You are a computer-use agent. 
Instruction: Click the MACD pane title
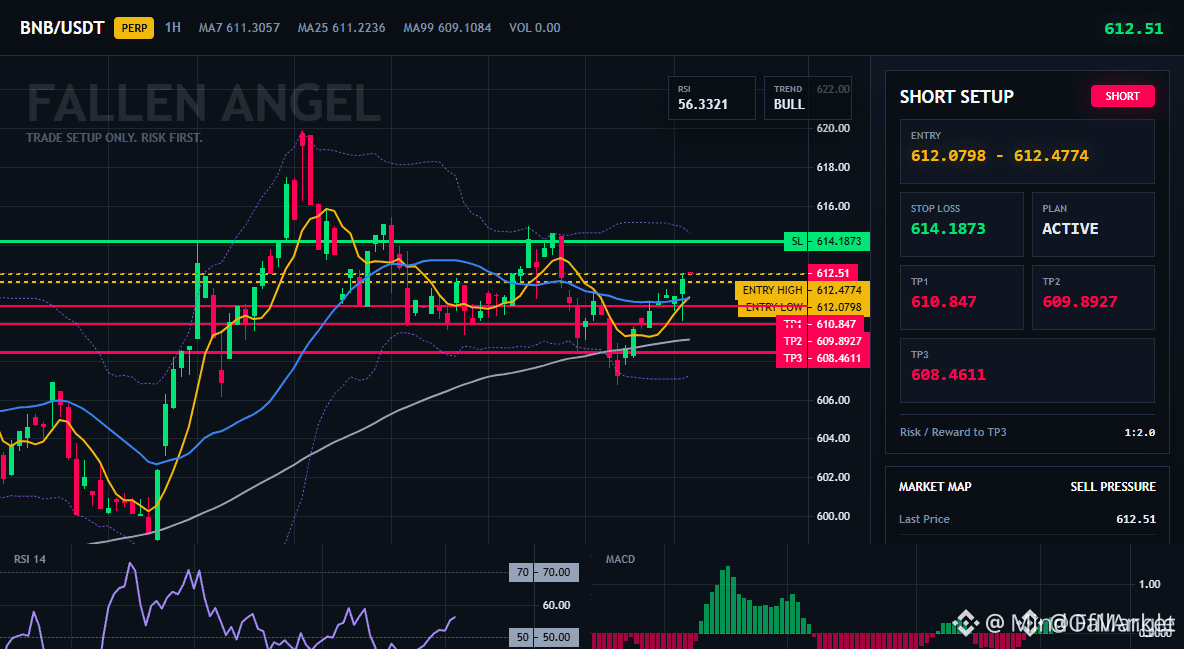620,559
